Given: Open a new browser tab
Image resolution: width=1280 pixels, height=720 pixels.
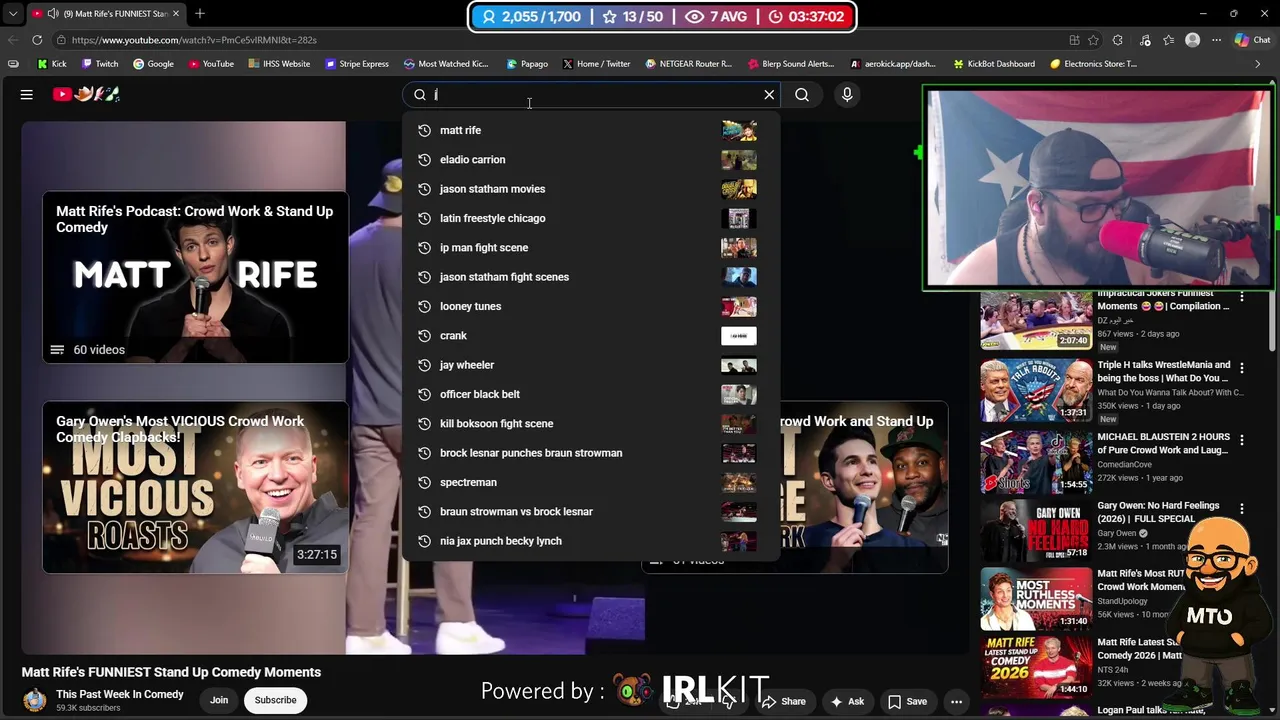Looking at the screenshot, I should coord(200,14).
